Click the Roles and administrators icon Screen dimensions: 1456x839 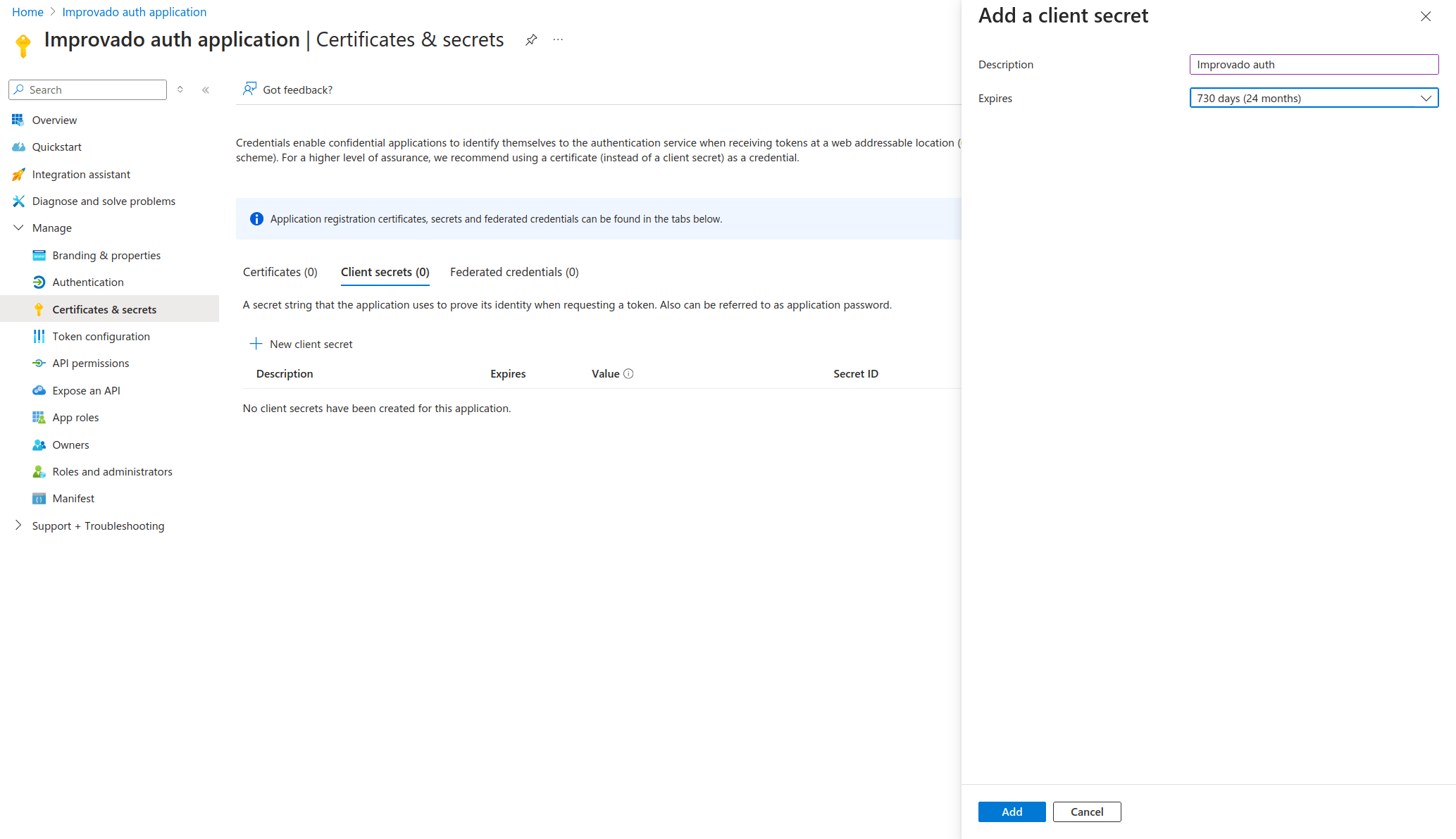[39, 472]
